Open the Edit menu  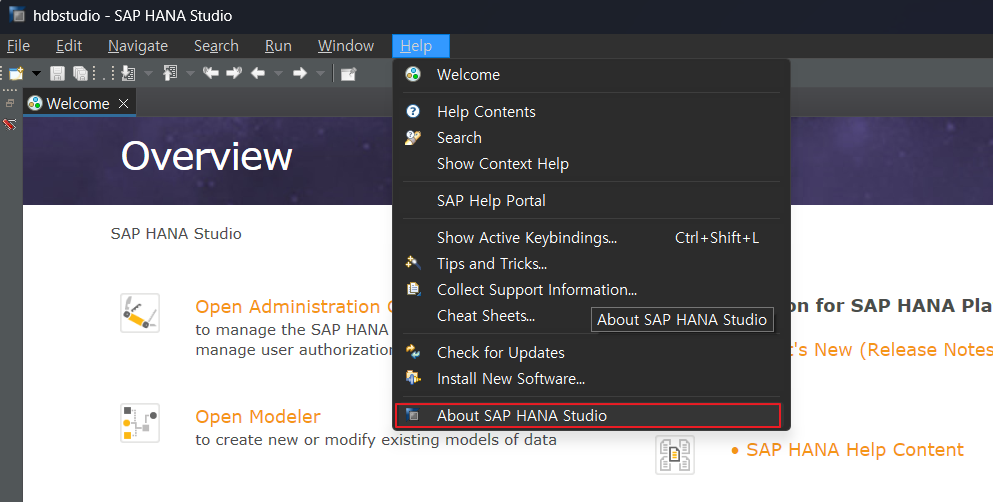coord(68,46)
